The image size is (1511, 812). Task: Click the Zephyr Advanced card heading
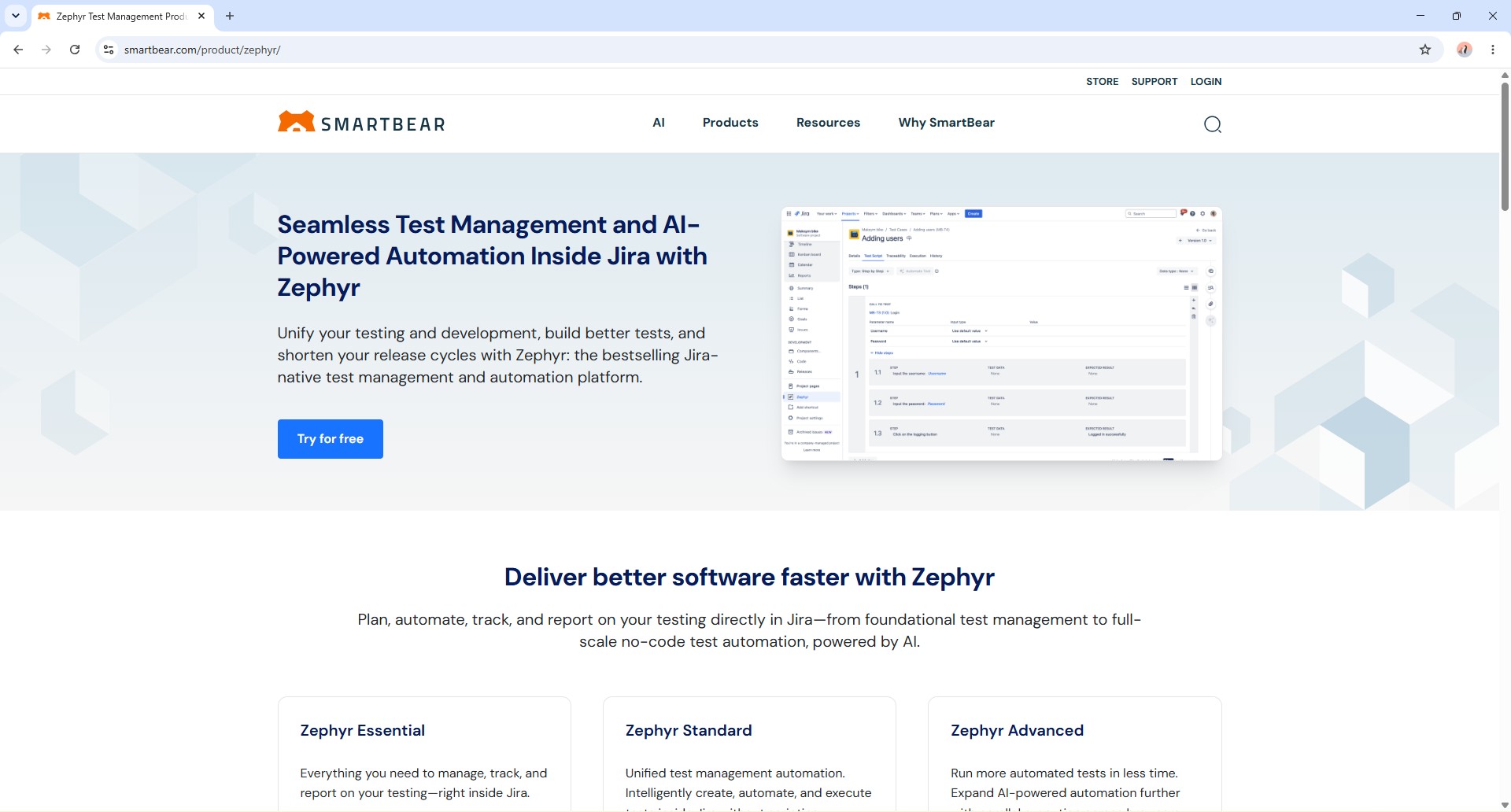click(1017, 730)
